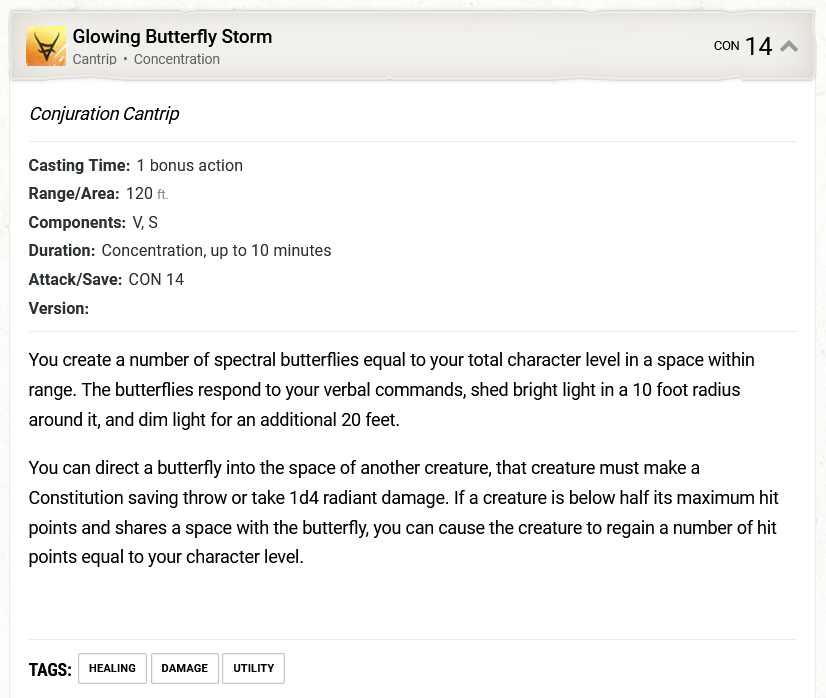The width and height of the screenshot is (826, 698).
Task: Select the DAMAGE tag
Action: coord(184,668)
